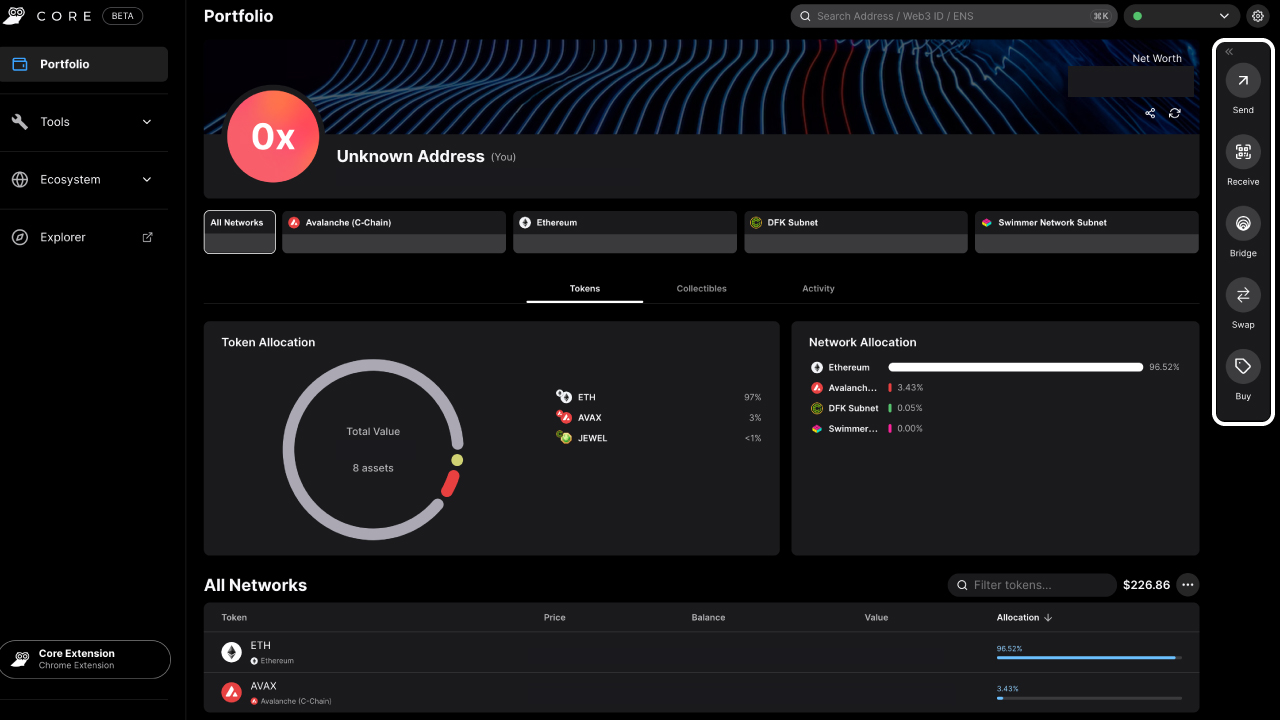
Task: Click the Swimmer icon in Network Allocation
Action: point(817,428)
